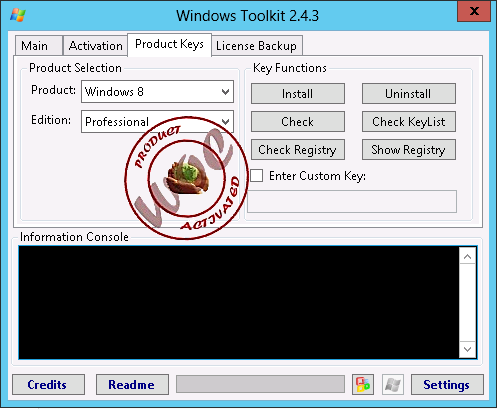
Task: Enable the Enter Custom Key checkbox
Action: (x=257, y=175)
